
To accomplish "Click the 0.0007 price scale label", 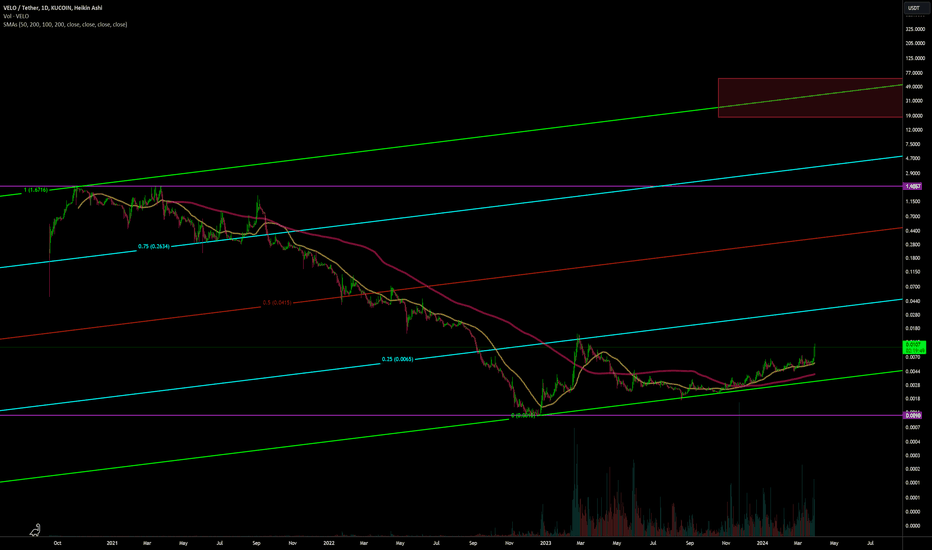I will 914,428.
